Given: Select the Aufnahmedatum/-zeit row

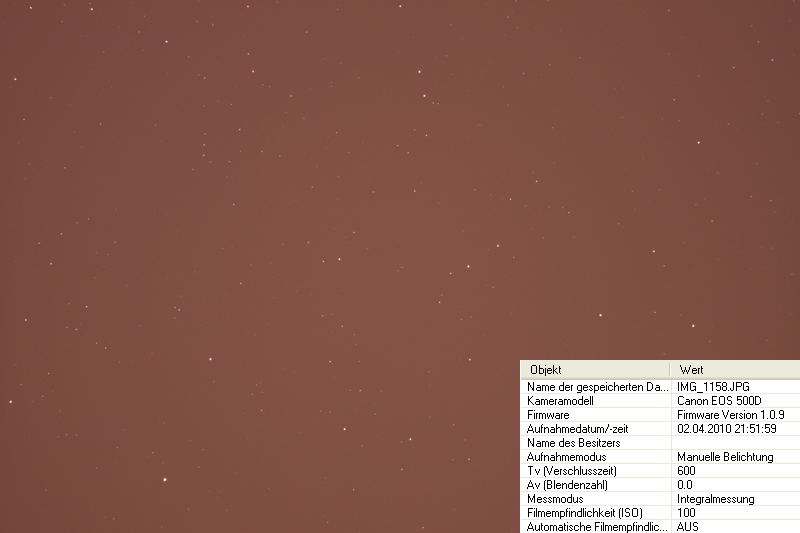Looking at the screenshot, I should click(576, 428).
